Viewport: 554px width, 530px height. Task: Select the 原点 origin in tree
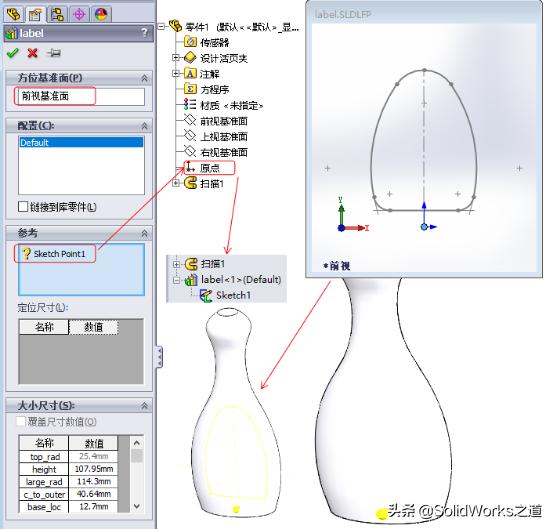pyautogui.click(x=209, y=168)
